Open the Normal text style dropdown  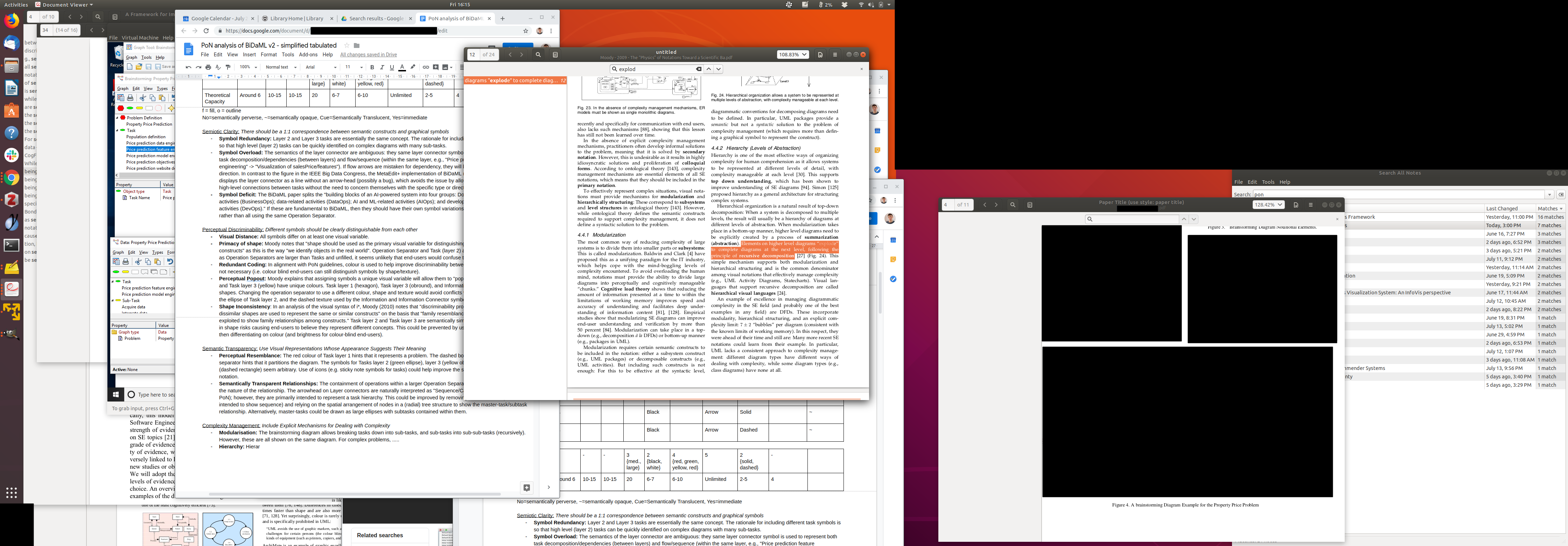point(281,68)
